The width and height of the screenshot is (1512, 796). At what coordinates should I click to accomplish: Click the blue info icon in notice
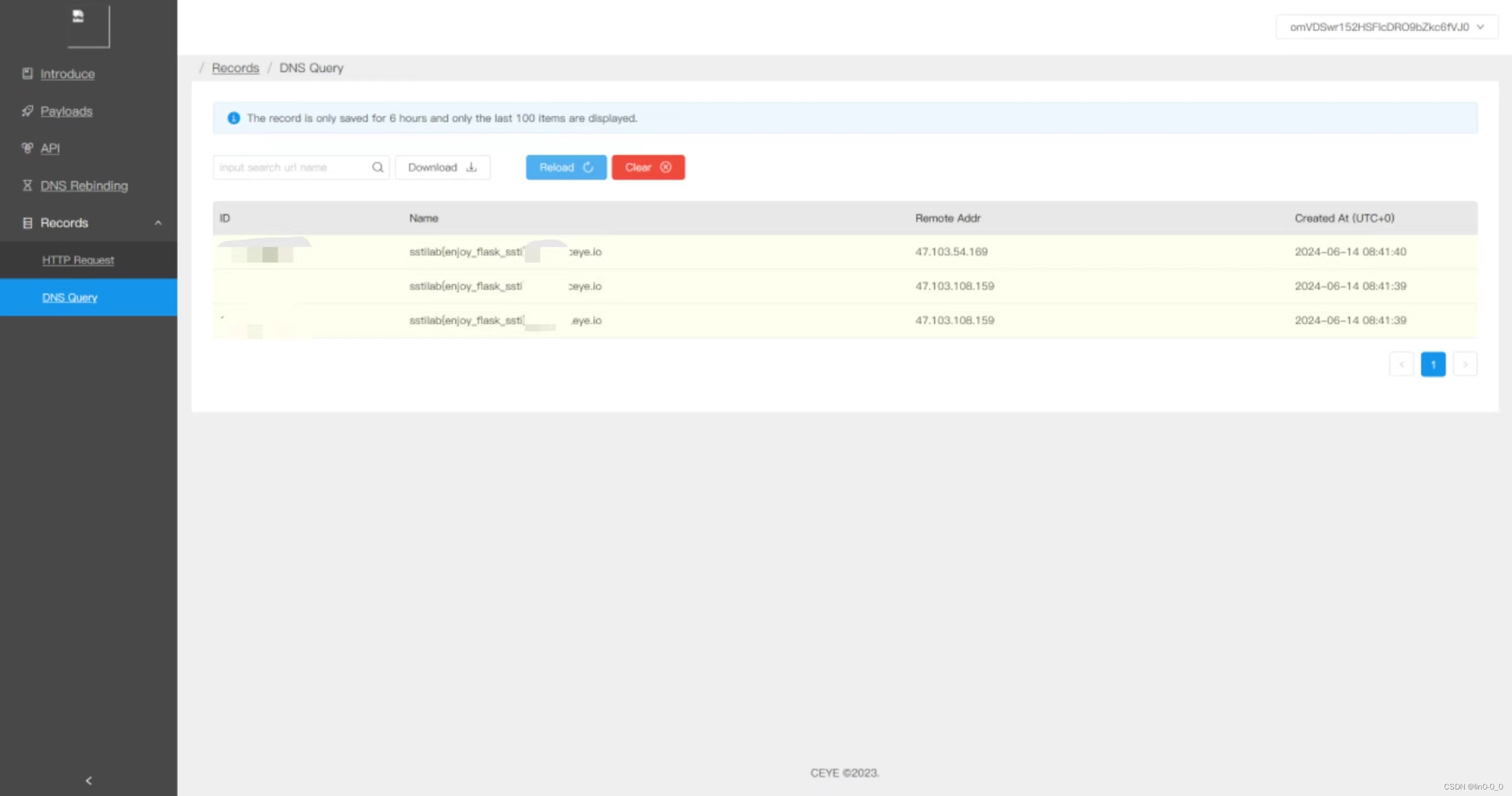click(x=234, y=118)
